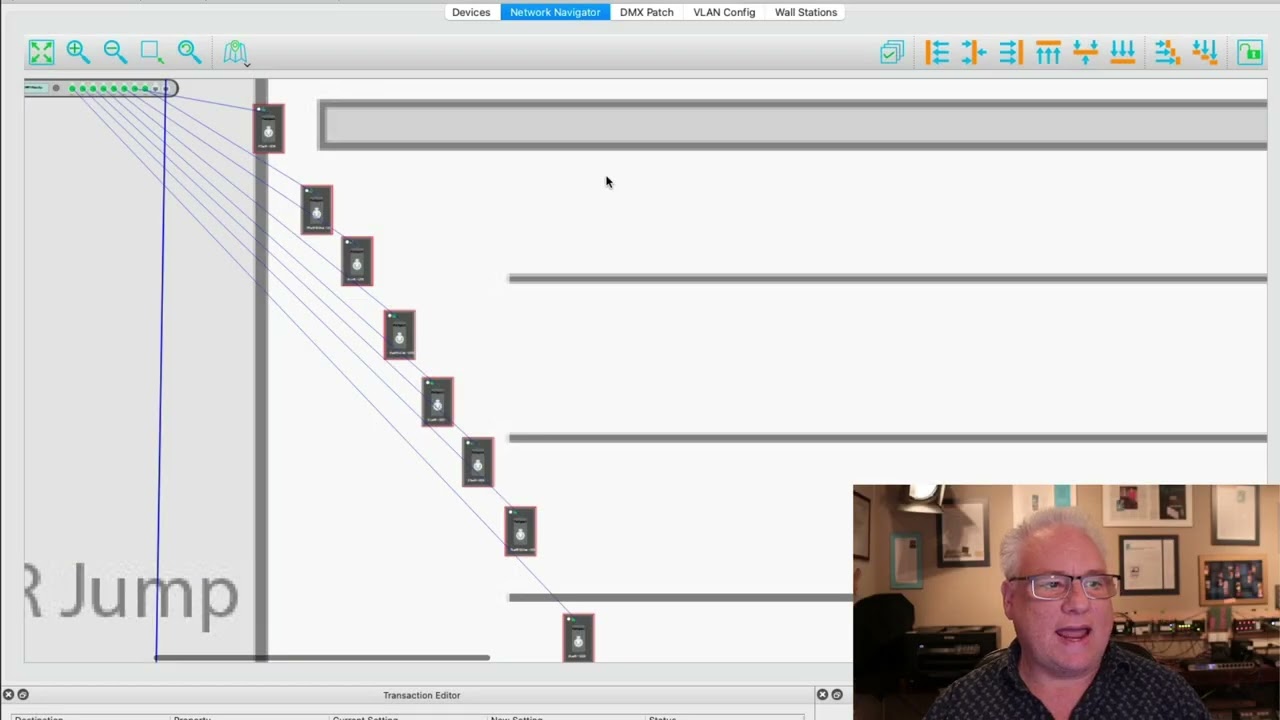Align selected devices to vertical middle
This screenshot has width=1280, height=720.
1085,52
